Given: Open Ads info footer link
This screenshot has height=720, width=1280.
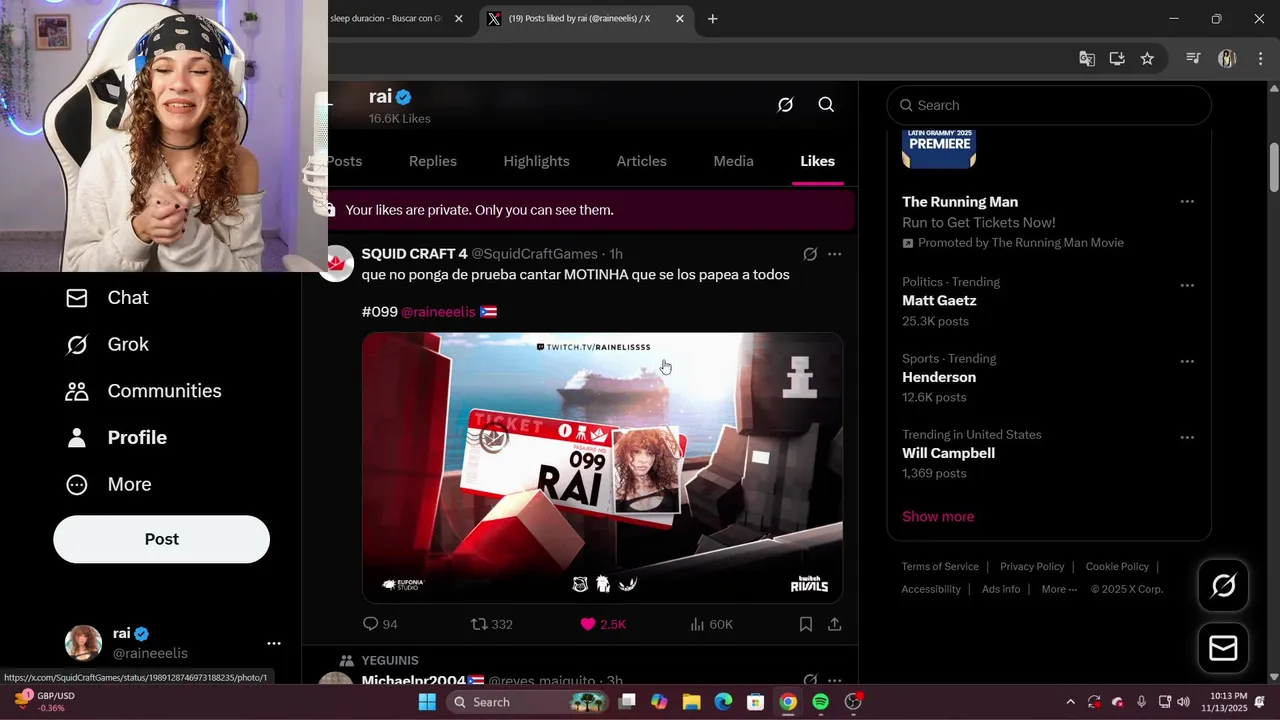Looking at the screenshot, I should pos(1001,590).
